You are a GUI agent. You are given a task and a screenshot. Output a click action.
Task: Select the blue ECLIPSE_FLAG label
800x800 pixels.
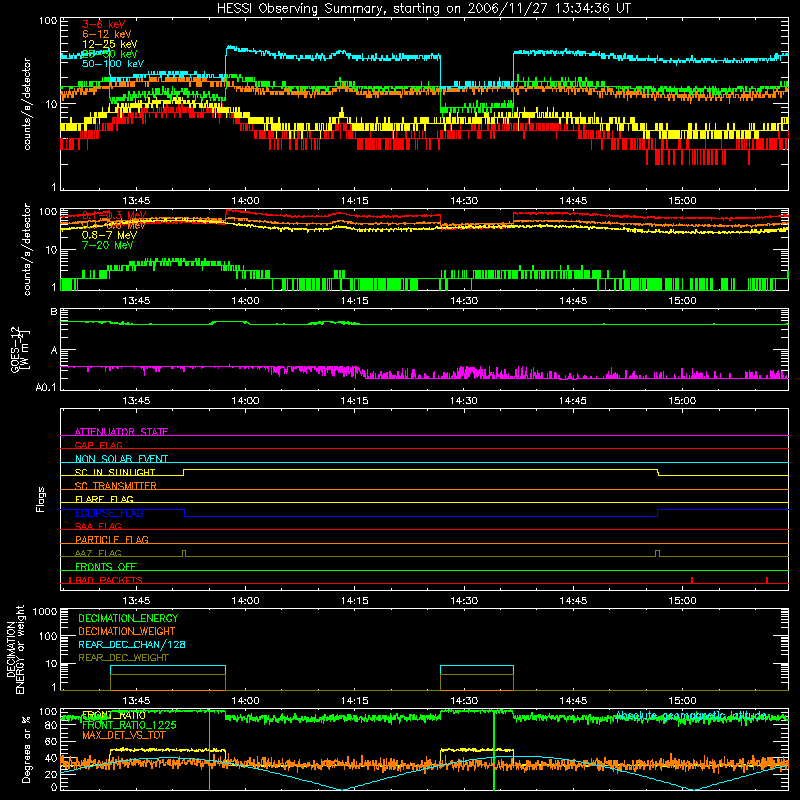tap(109, 513)
